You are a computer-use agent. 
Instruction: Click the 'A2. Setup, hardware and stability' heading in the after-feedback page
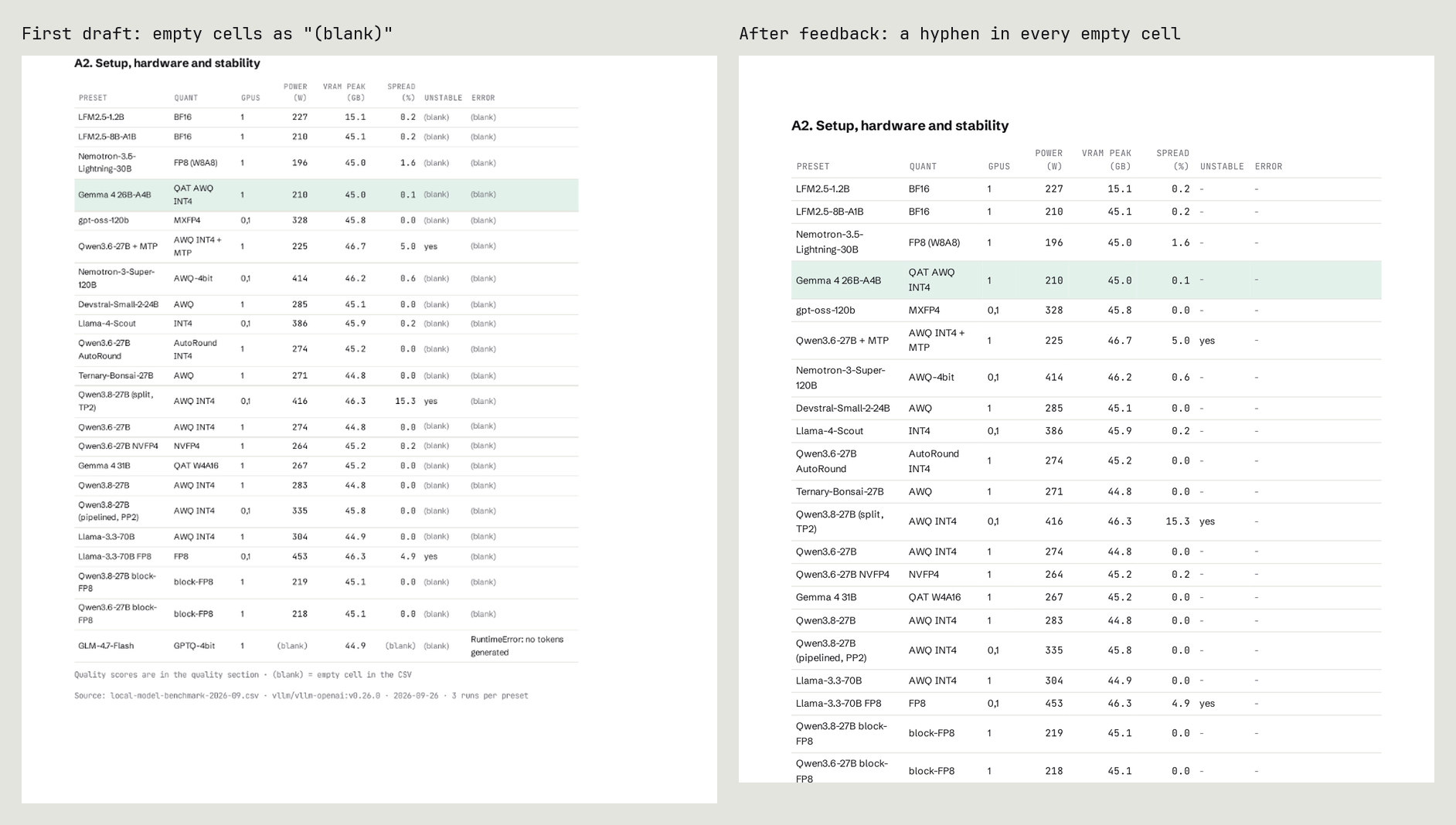click(x=900, y=126)
